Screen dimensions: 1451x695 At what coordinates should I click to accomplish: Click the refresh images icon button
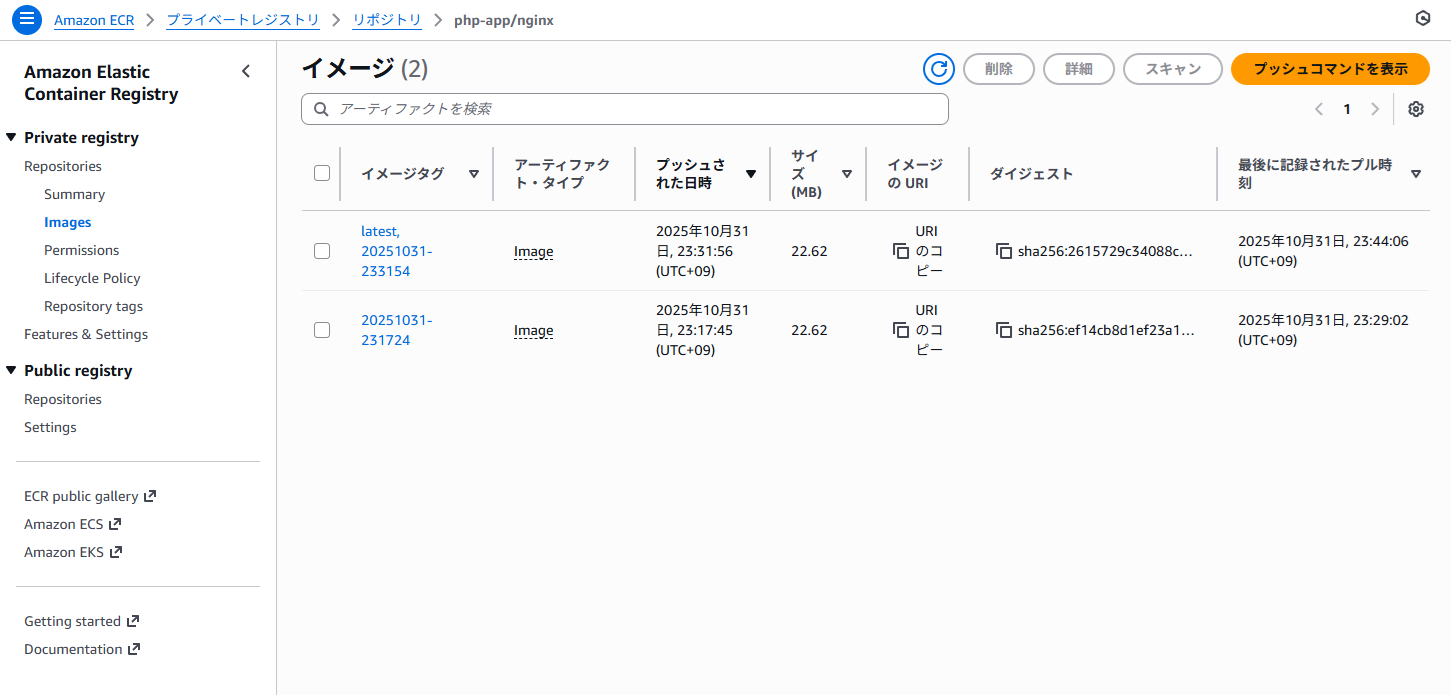(938, 69)
